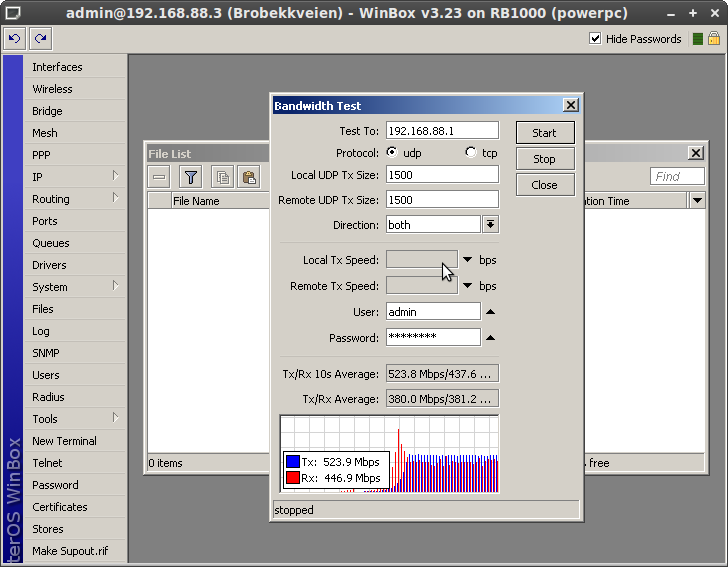Close the File List window with X
728x567 pixels.
pos(696,153)
